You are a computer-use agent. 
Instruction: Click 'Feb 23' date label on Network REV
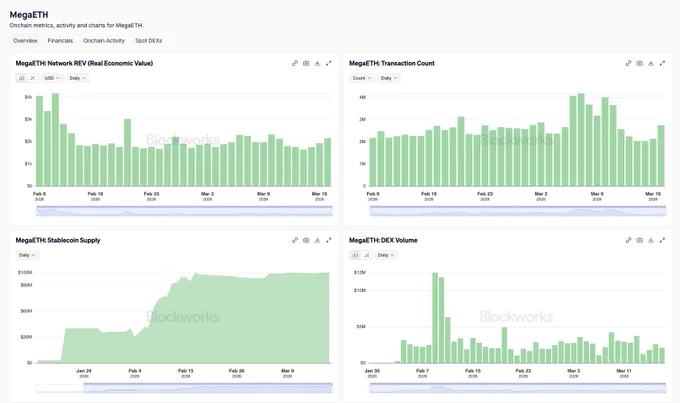pyautogui.click(x=151, y=196)
